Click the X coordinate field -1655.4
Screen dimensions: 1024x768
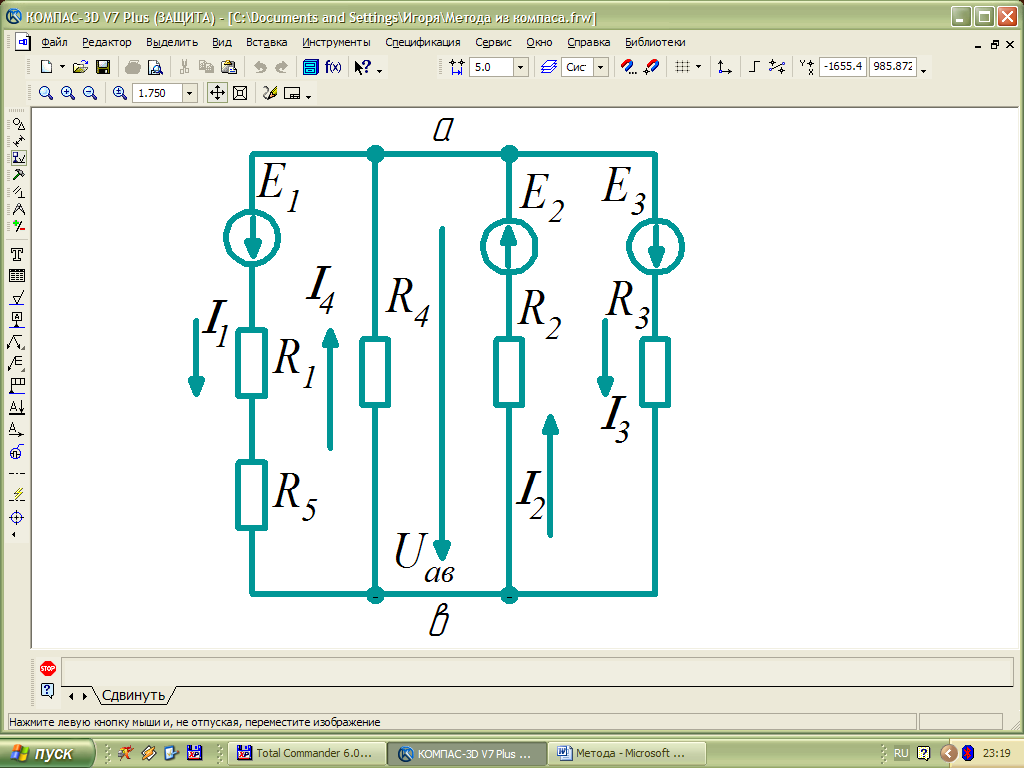pos(842,67)
